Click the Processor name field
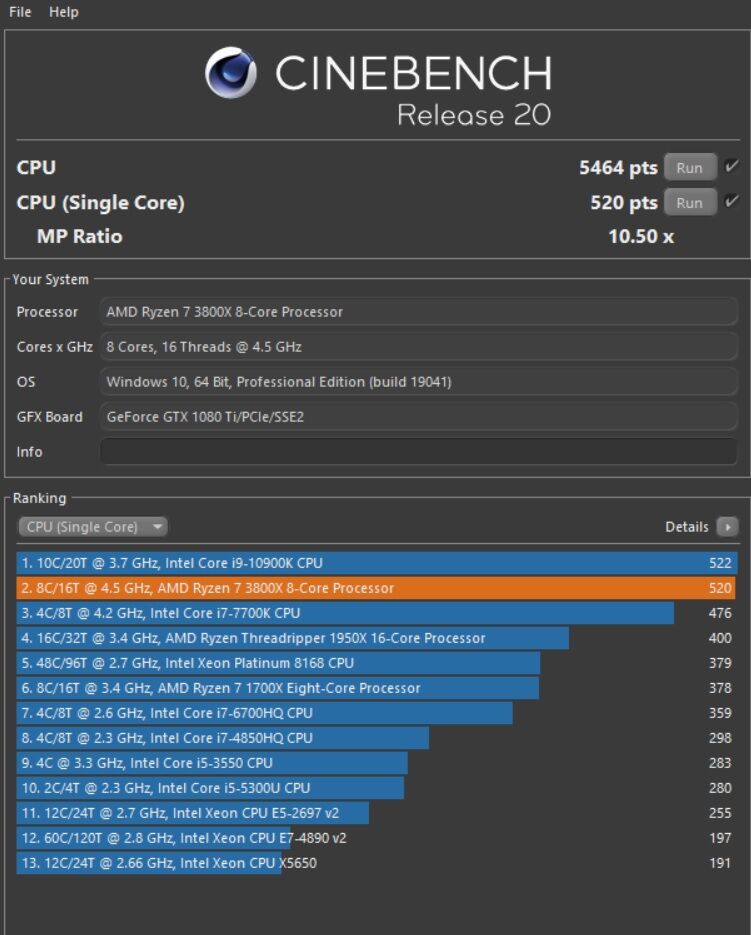The width and height of the screenshot is (751, 935). point(418,312)
